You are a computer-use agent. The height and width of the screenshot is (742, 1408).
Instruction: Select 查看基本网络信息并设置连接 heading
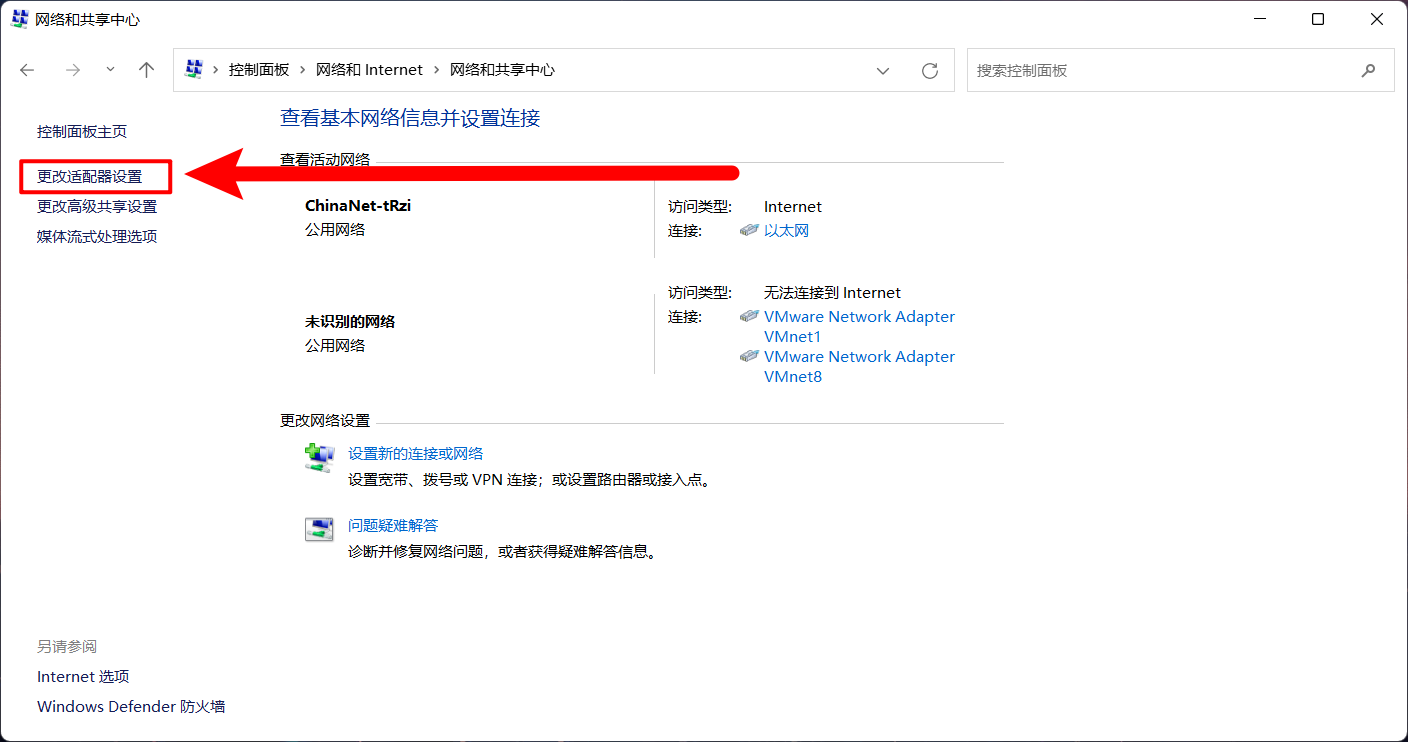(x=410, y=118)
